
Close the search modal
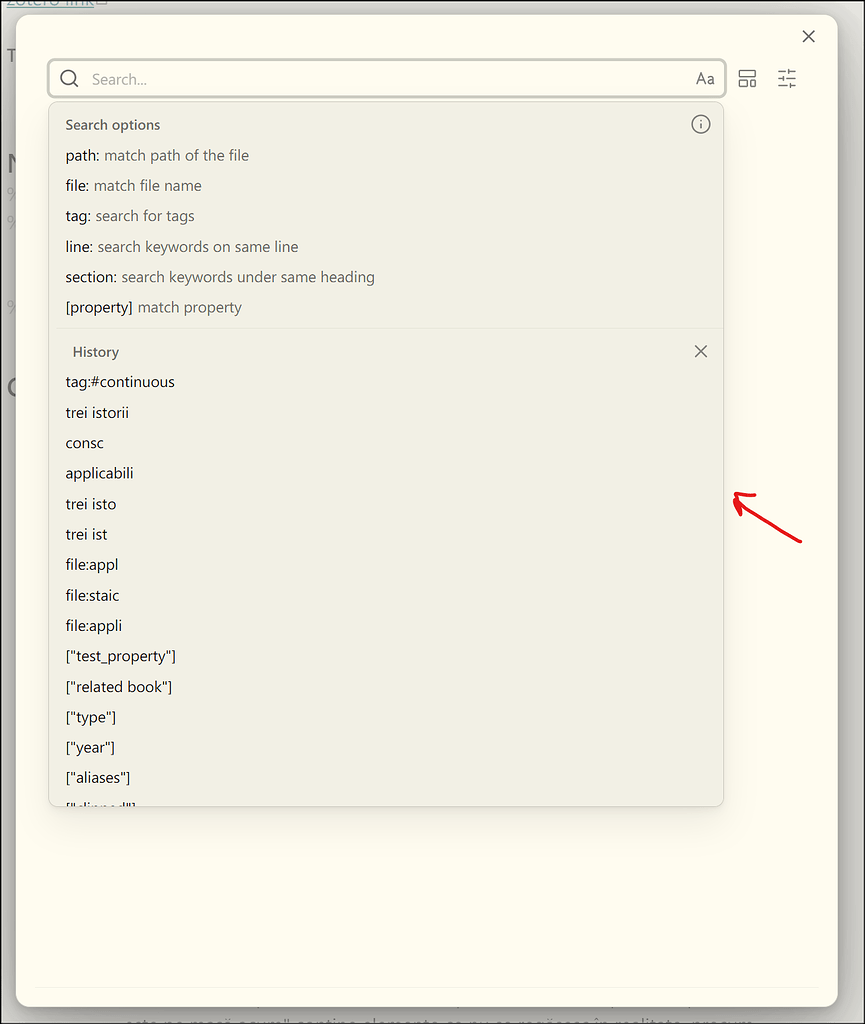point(809,36)
